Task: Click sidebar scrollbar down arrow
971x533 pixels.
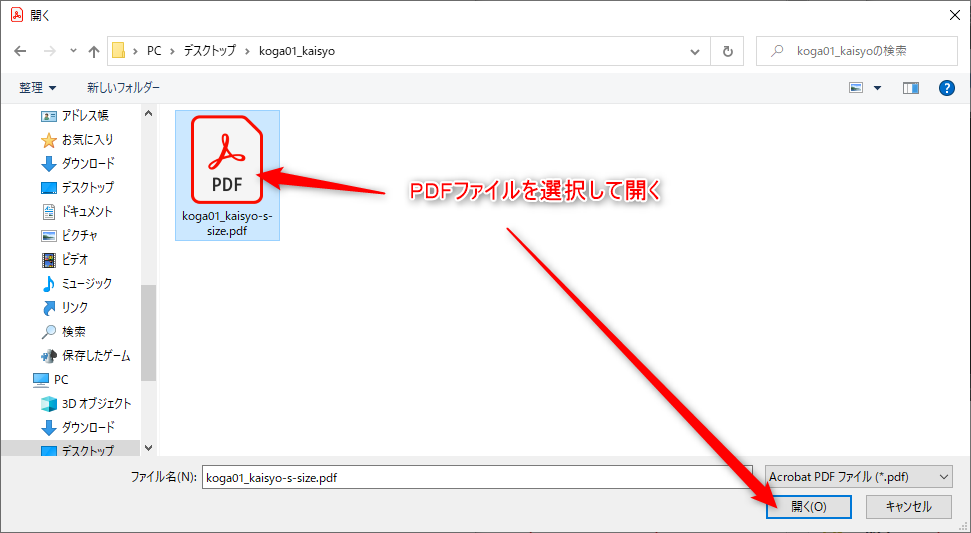Action: coord(148,448)
